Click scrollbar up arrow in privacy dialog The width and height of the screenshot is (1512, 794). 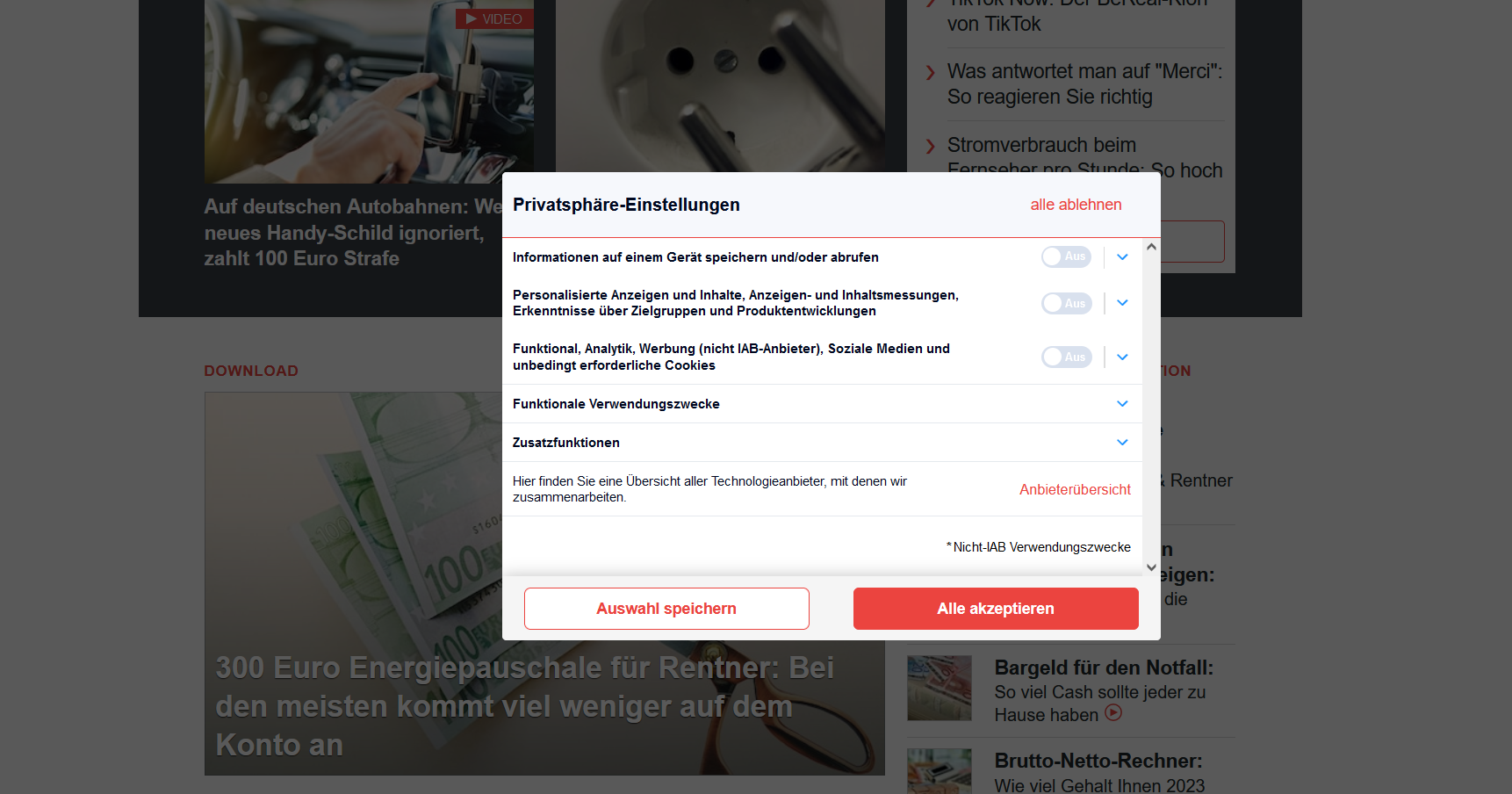pyautogui.click(x=1151, y=247)
